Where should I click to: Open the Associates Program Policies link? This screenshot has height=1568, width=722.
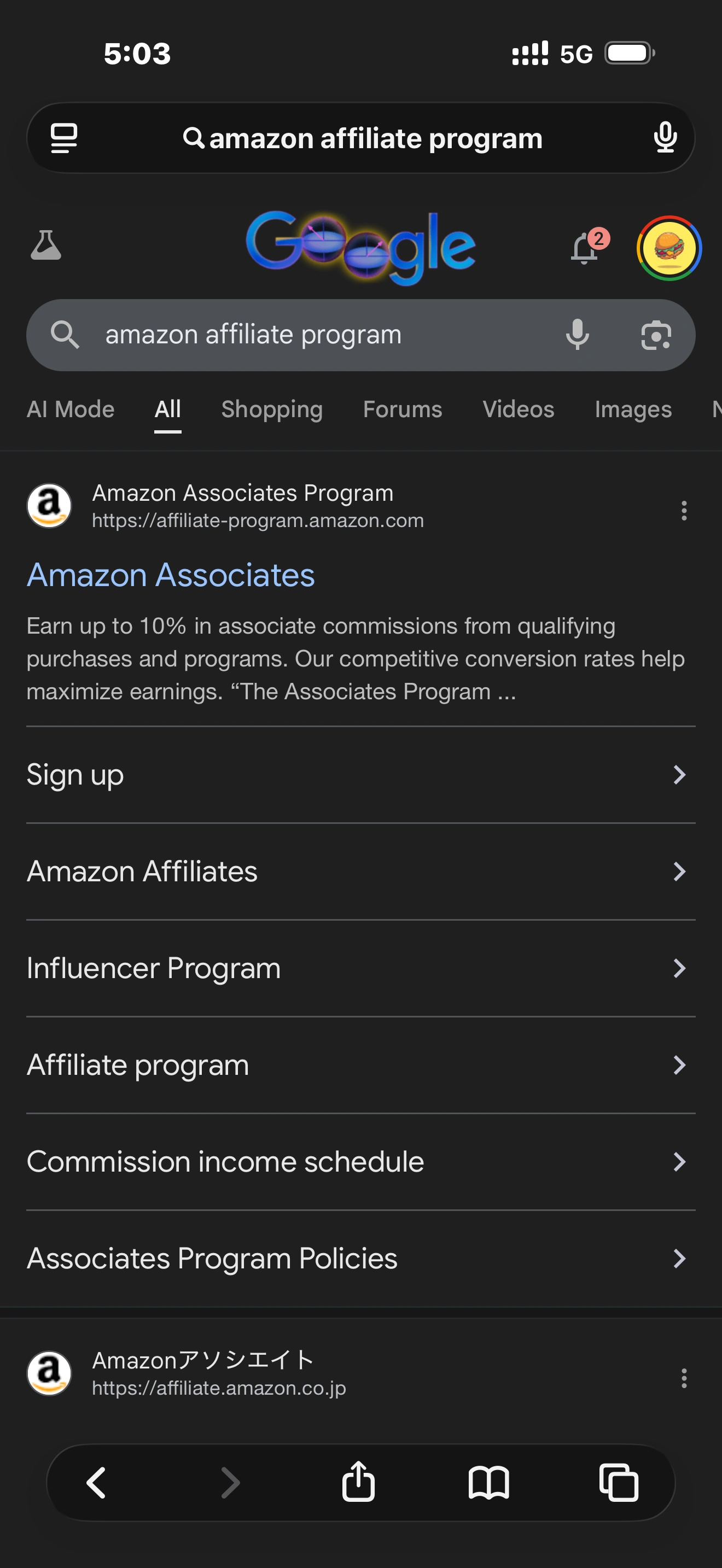point(212,1259)
